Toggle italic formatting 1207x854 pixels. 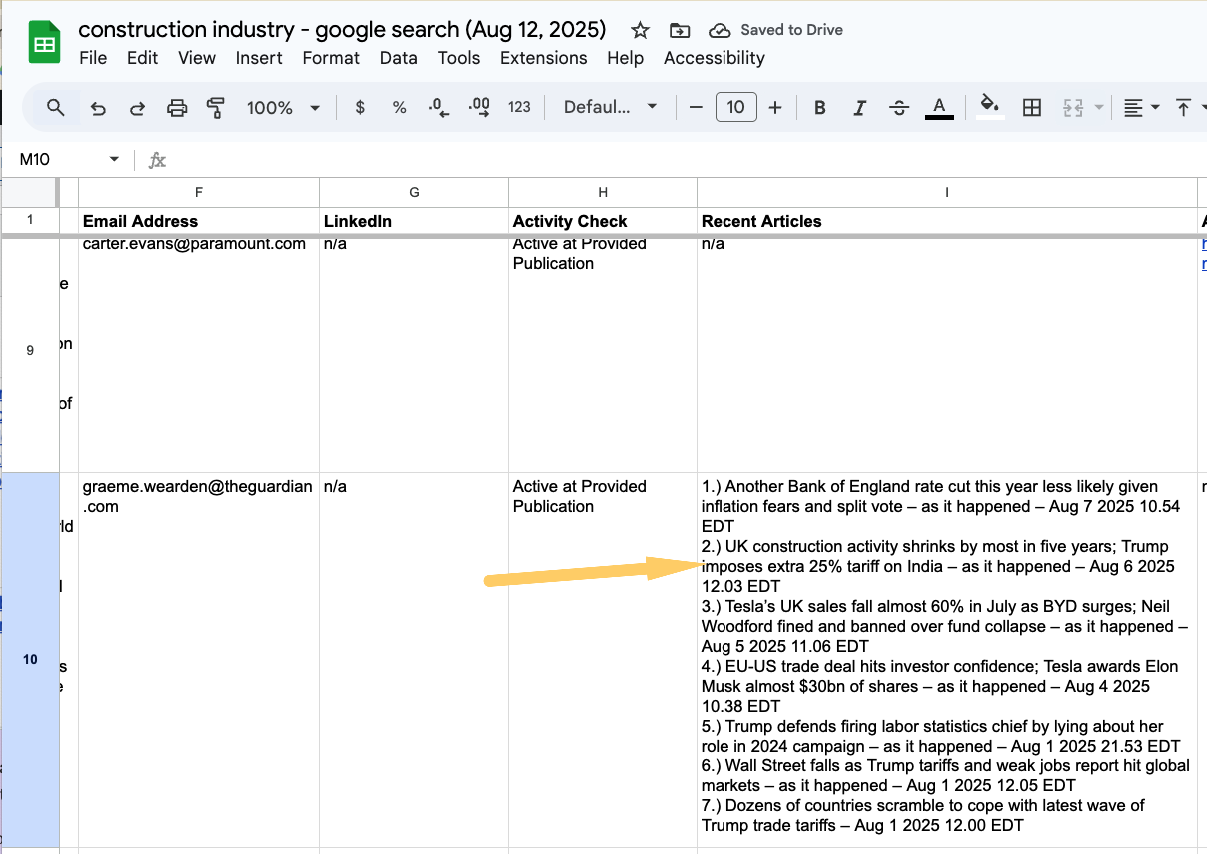(859, 108)
